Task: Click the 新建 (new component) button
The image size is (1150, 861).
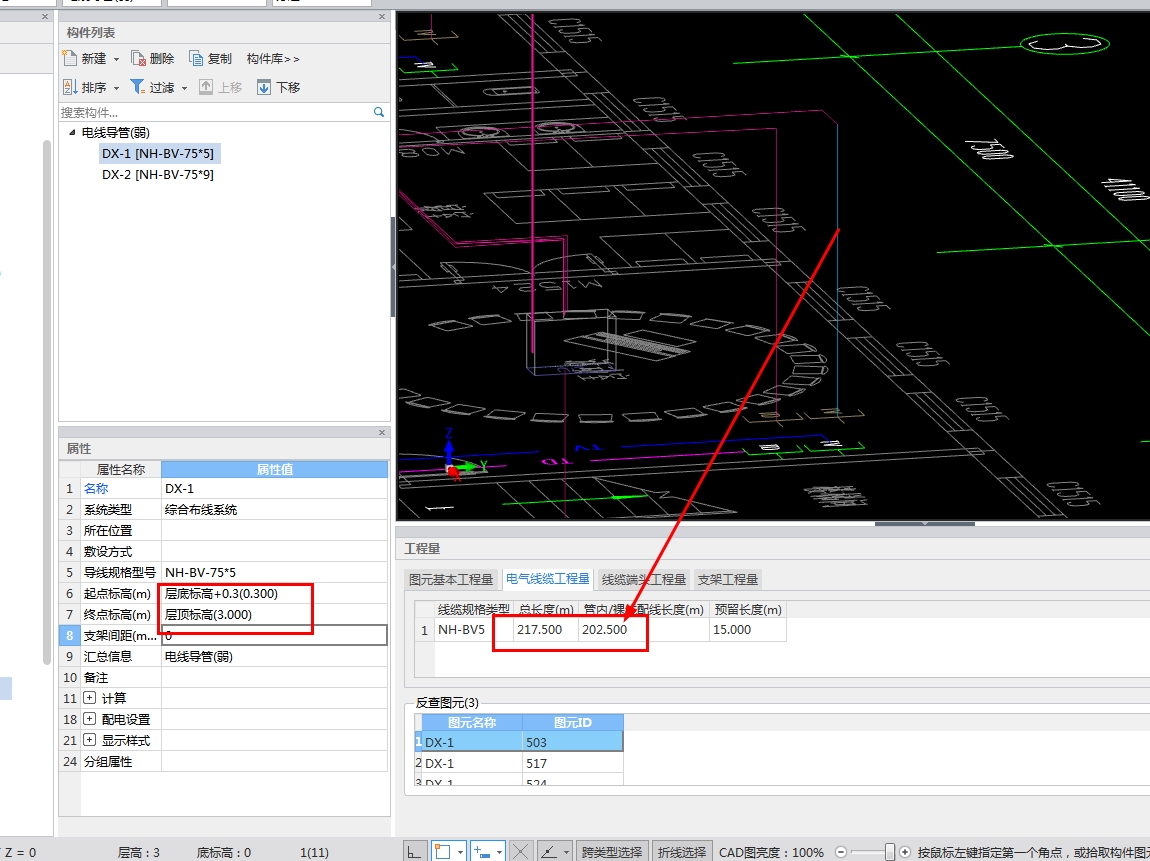Action: tap(85, 59)
